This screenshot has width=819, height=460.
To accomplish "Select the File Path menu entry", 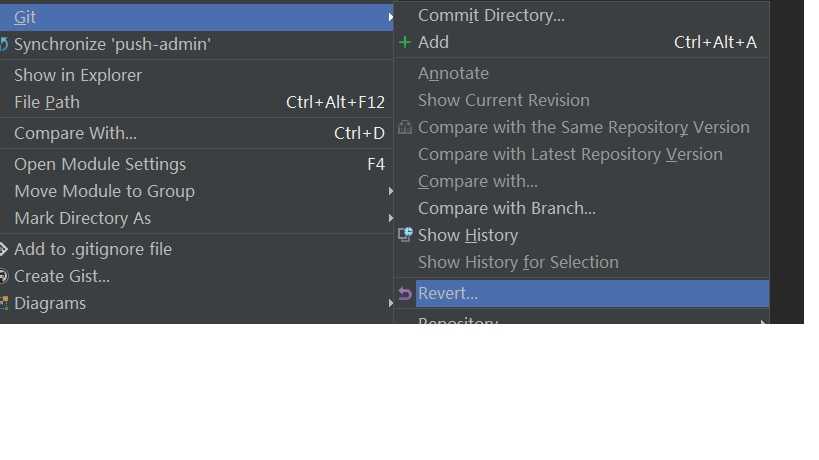I will tap(47, 102).
